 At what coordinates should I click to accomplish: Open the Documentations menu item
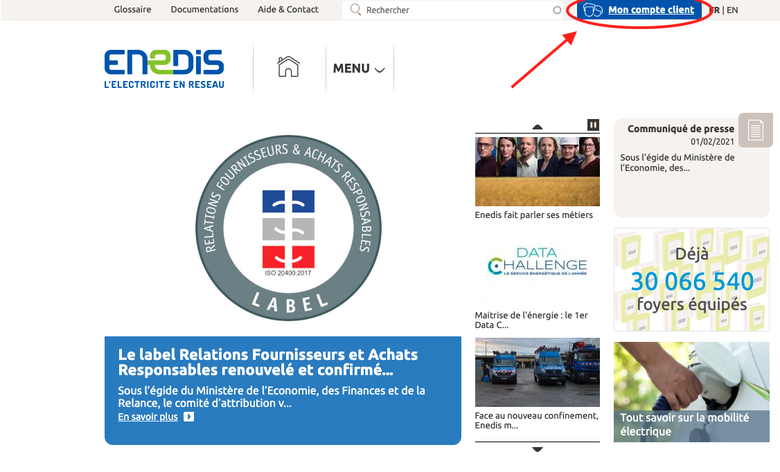[204, 10]
